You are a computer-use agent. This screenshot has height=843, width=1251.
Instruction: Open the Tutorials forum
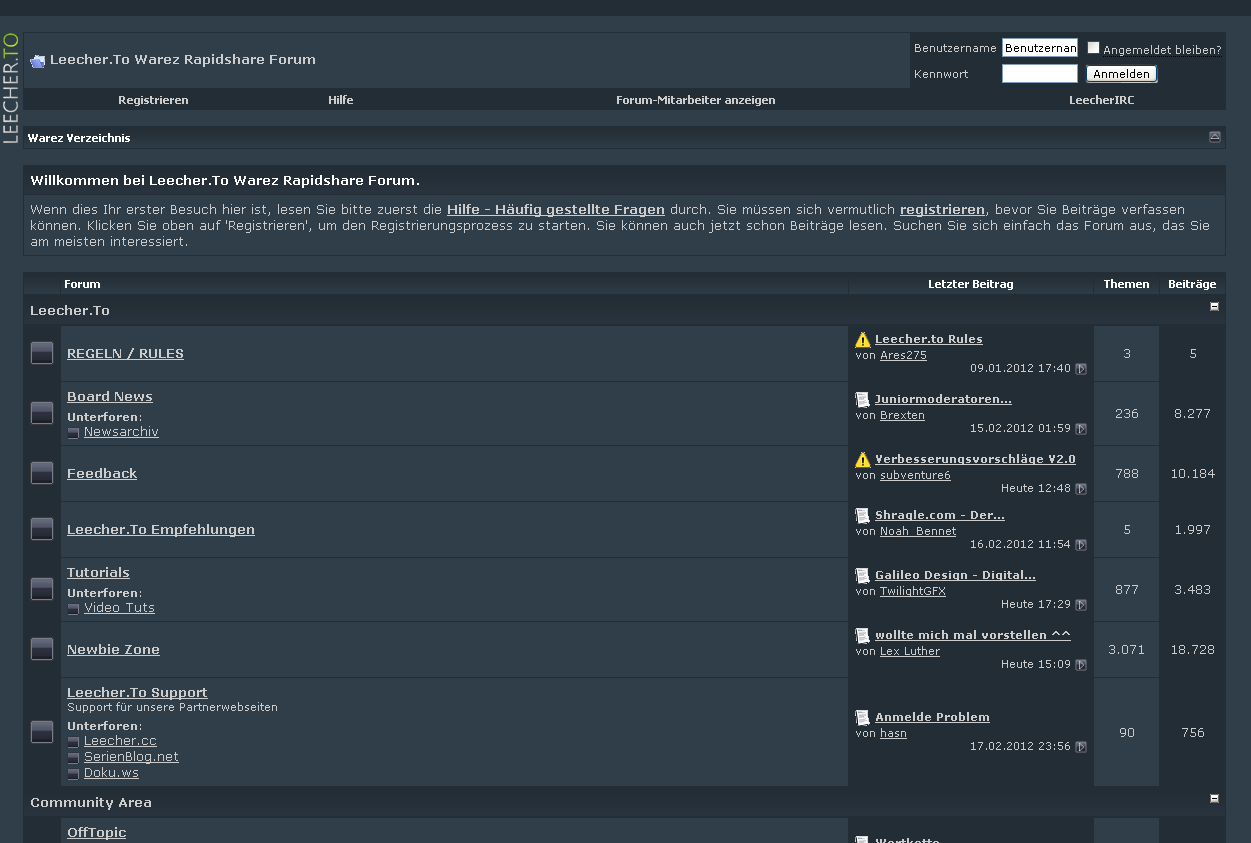(98, 573)
